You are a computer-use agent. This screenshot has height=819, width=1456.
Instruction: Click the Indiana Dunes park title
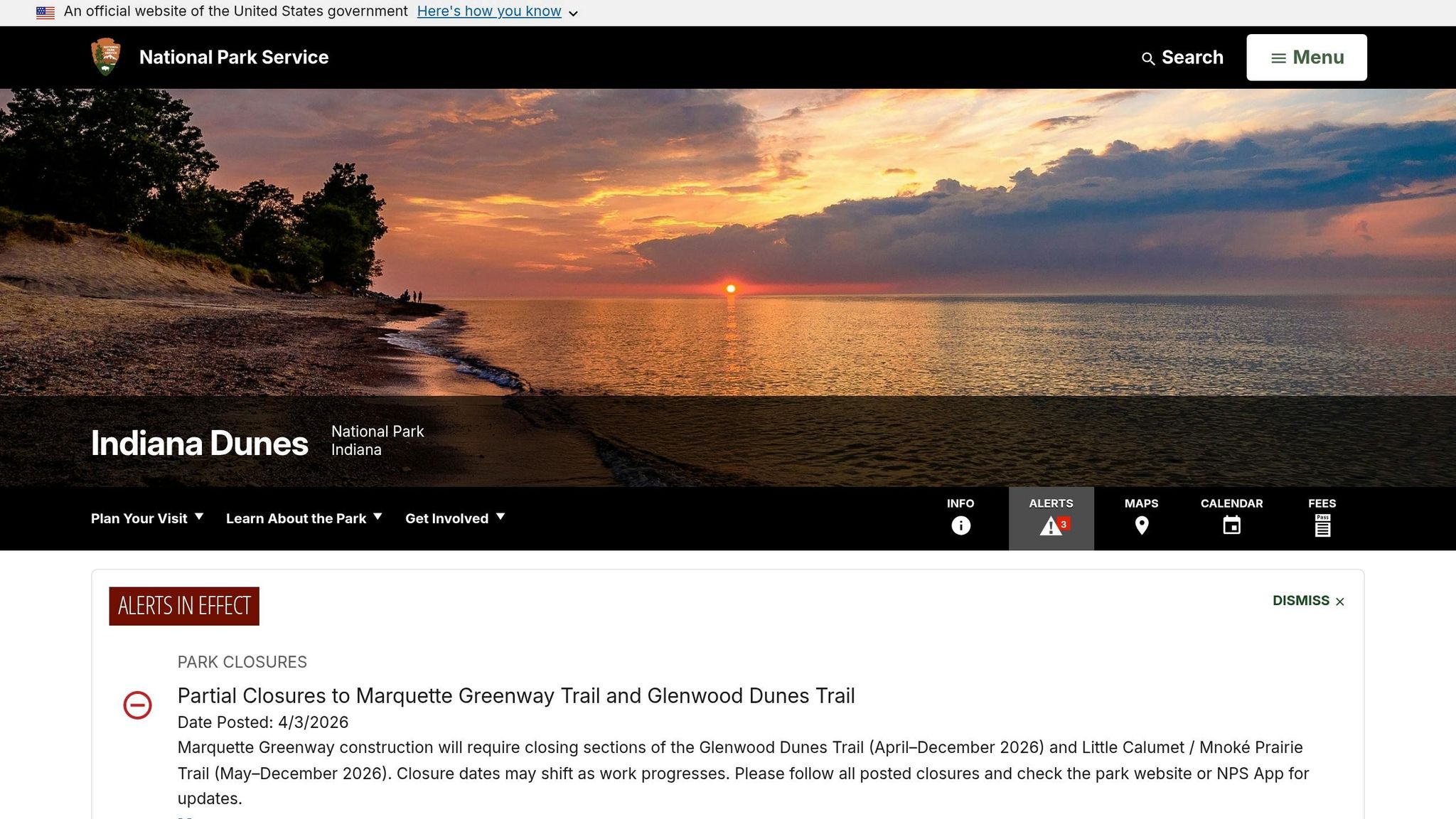(x=200, y=443)
